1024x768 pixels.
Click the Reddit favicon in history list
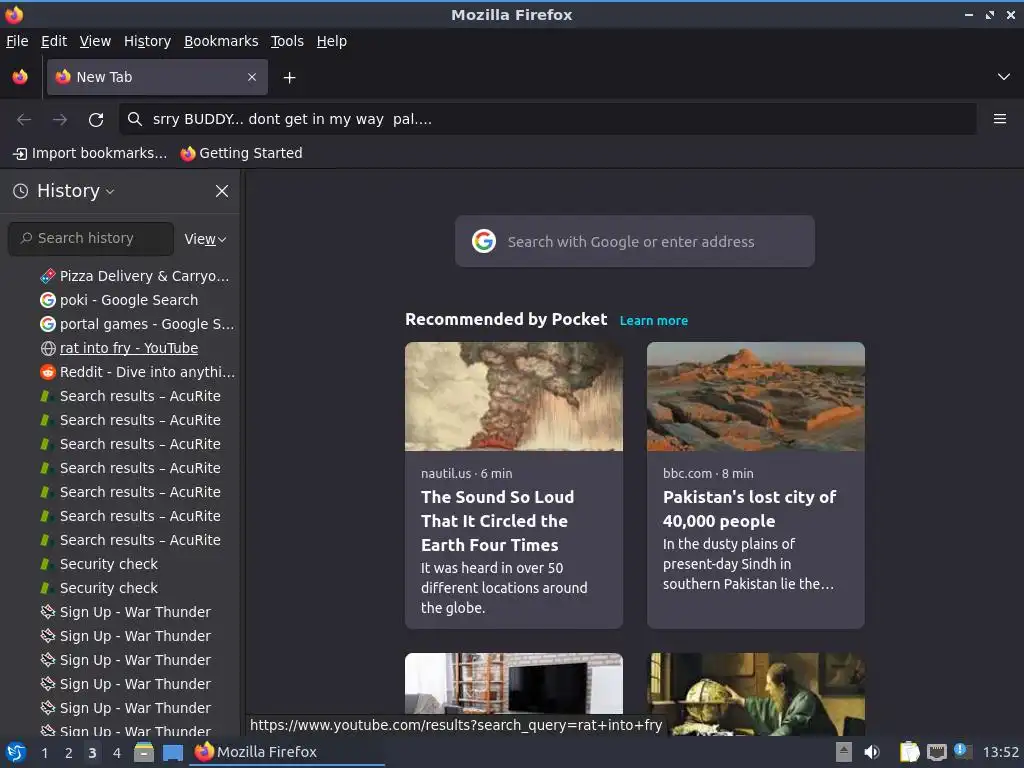[48, 372]
